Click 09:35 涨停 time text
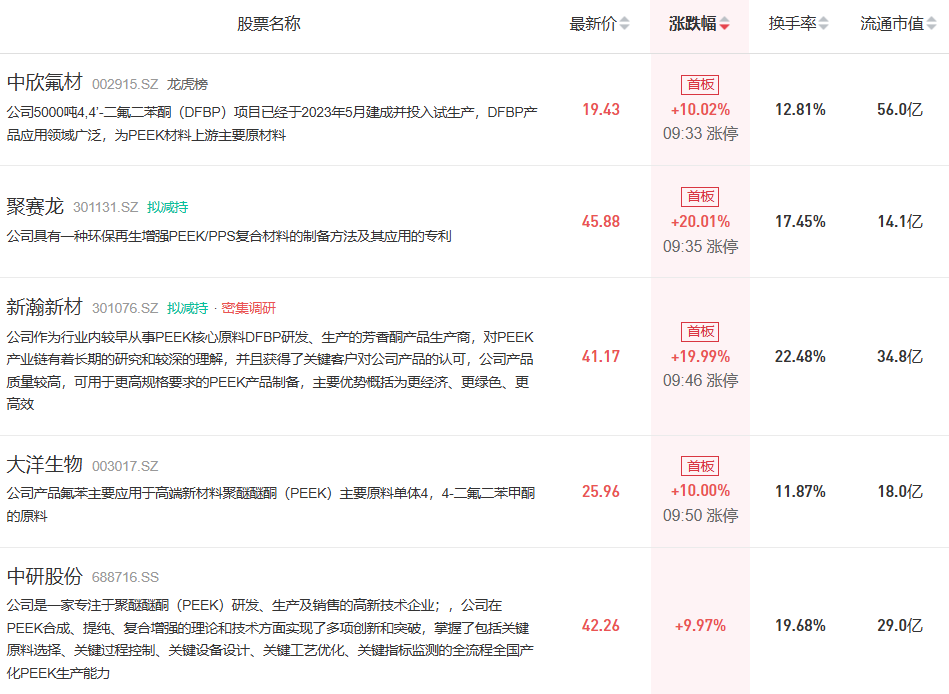The width and height of the screenshot is (949, 694). 700,246
